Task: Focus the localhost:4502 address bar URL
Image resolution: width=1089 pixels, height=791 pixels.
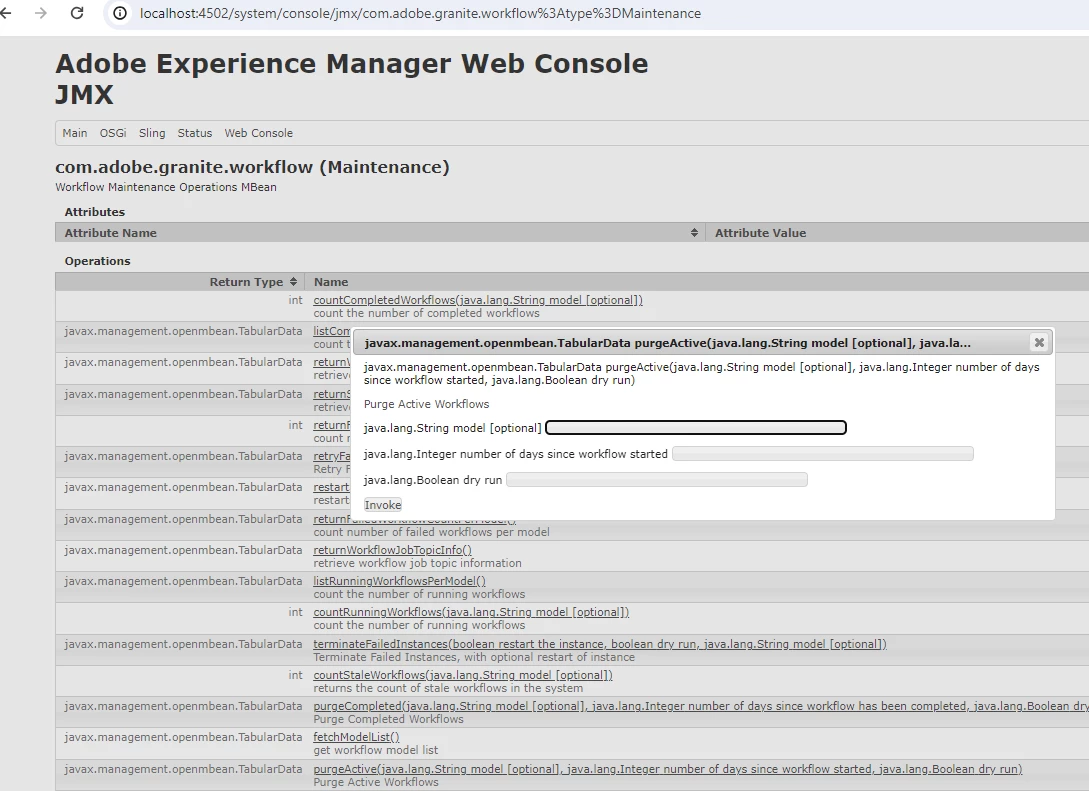Action: pos(420,13)
